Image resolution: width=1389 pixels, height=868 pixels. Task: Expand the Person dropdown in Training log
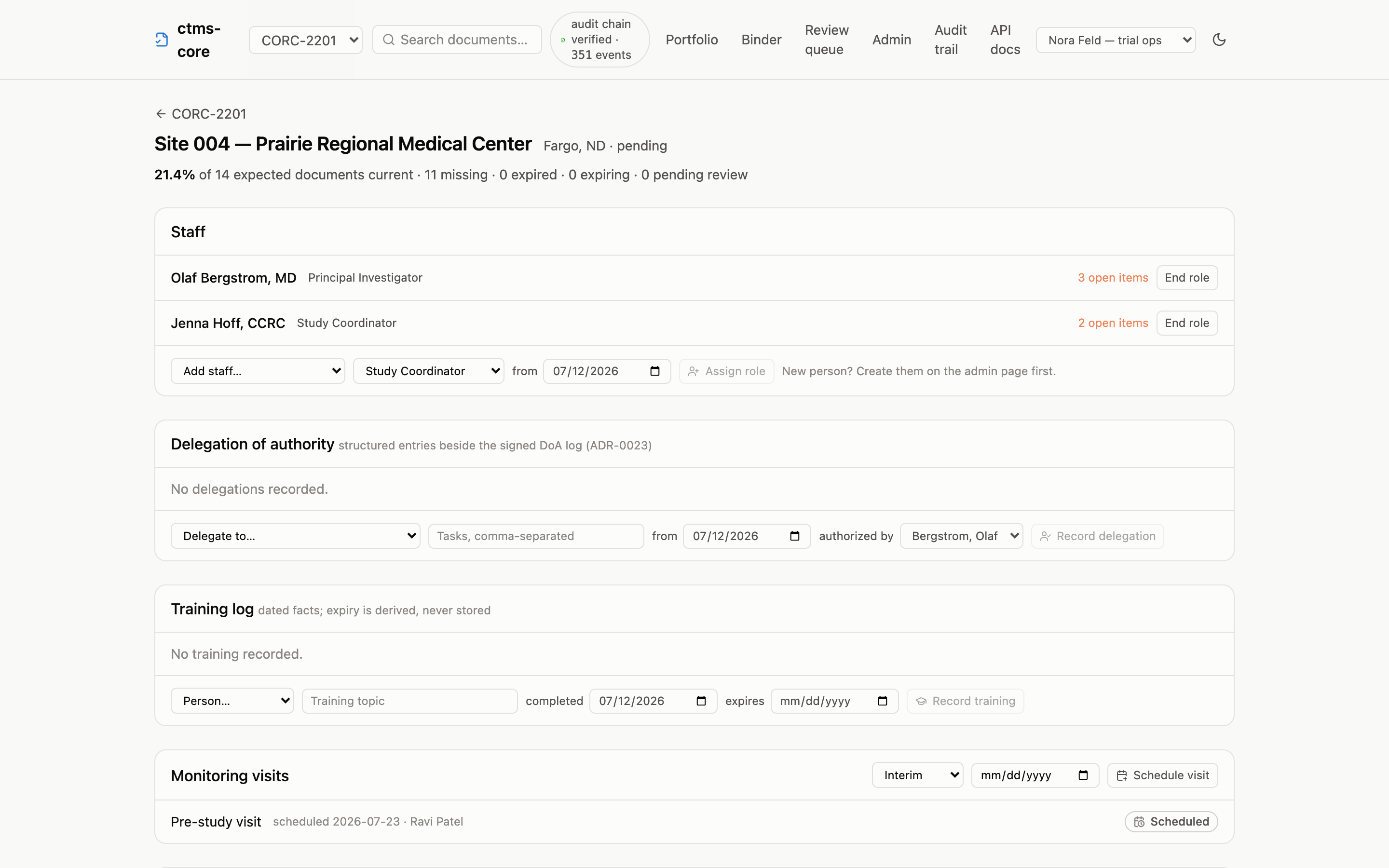(x=232, y=700)
